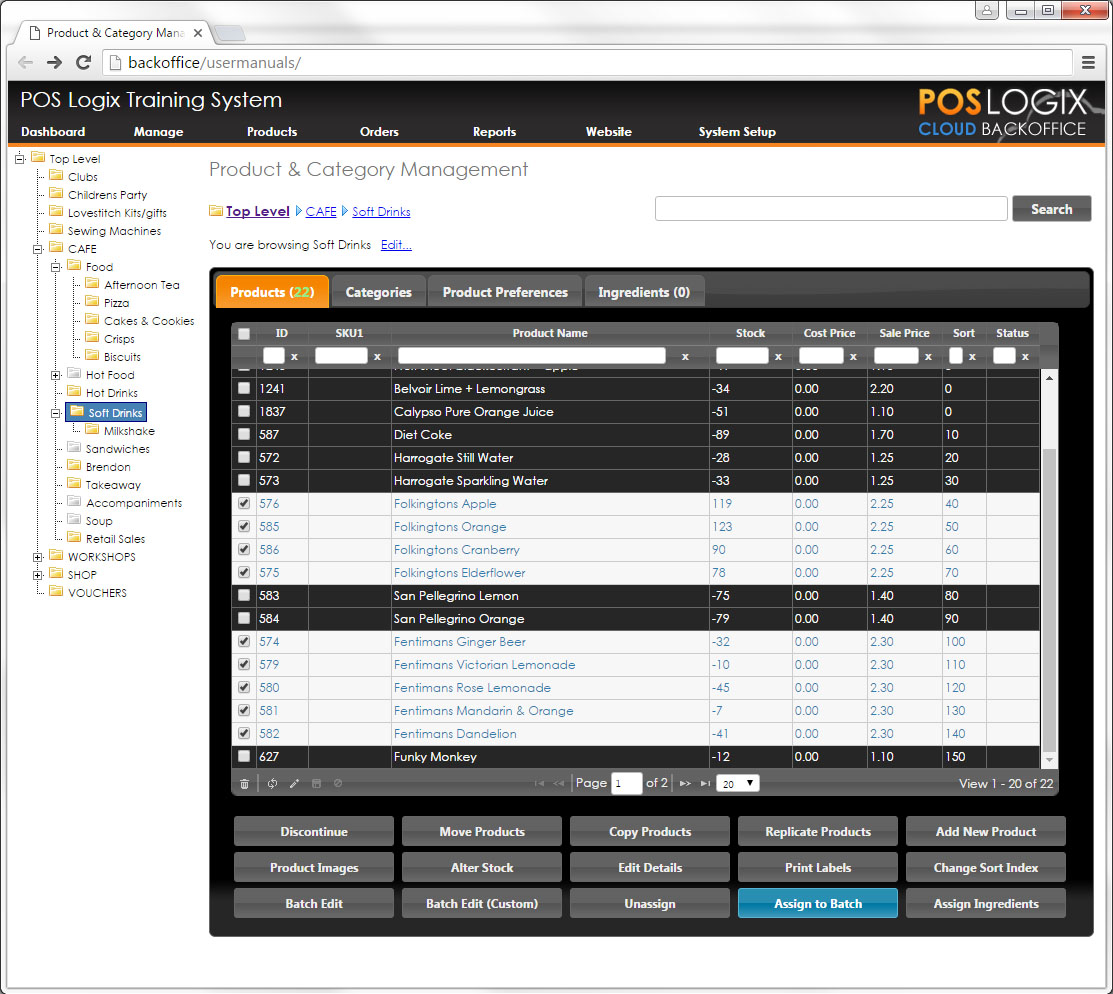The height and width of the screenshot is (994, 1113).
Task: Click the Top Level folder icon in breadcrumb
Action: 216,211
